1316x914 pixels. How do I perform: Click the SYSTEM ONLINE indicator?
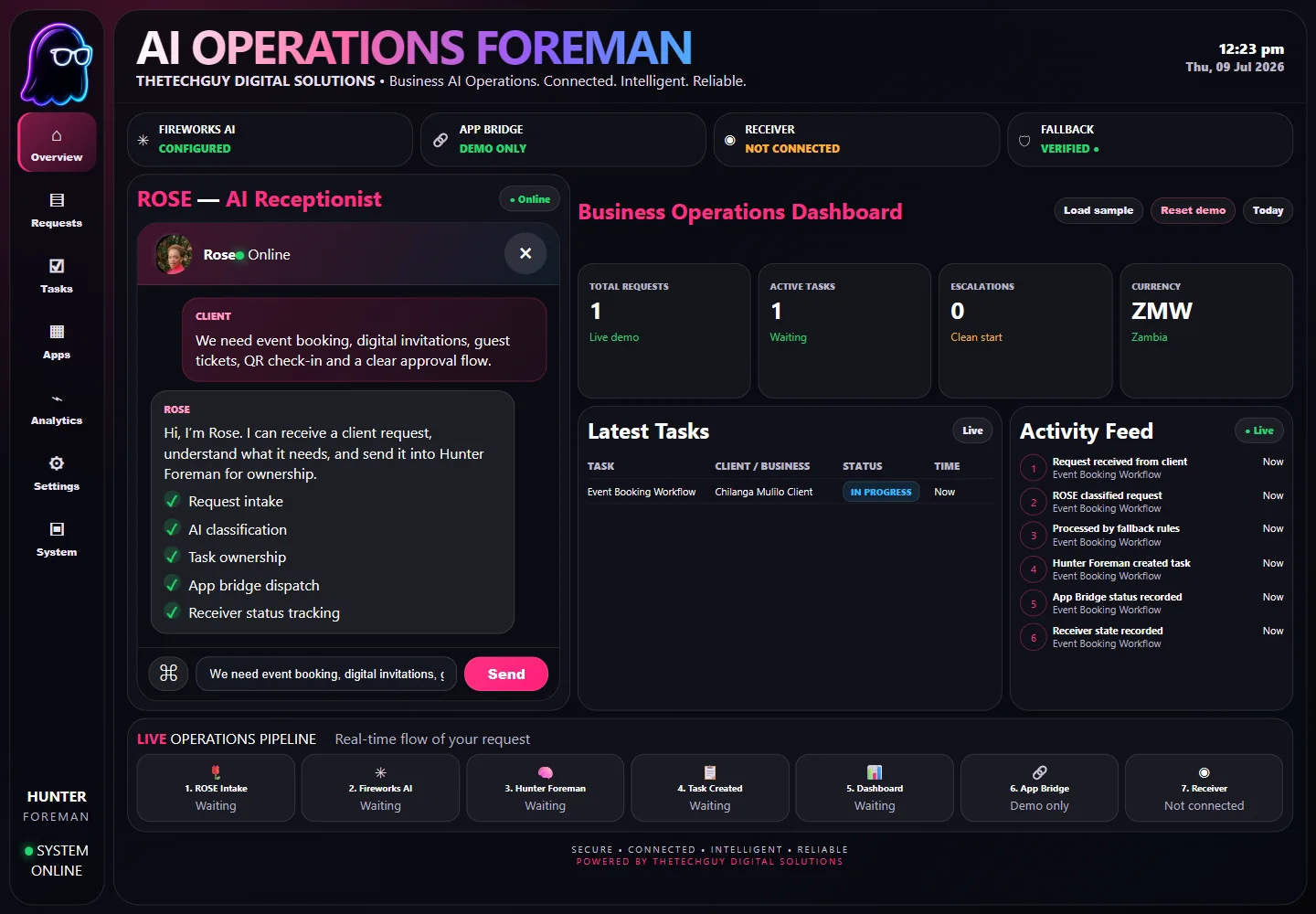(x=57, y=860)
